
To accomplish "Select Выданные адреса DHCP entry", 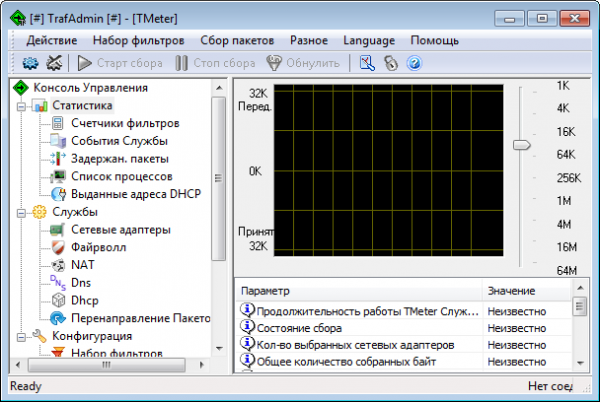I will click(136, 194).
